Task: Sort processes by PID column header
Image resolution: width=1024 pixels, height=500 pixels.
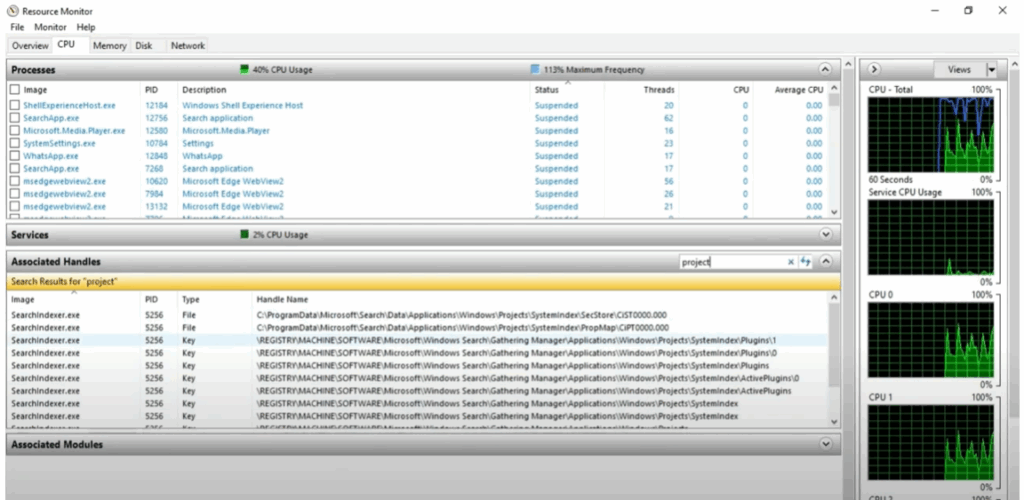Action: click(x=152, y=90)
